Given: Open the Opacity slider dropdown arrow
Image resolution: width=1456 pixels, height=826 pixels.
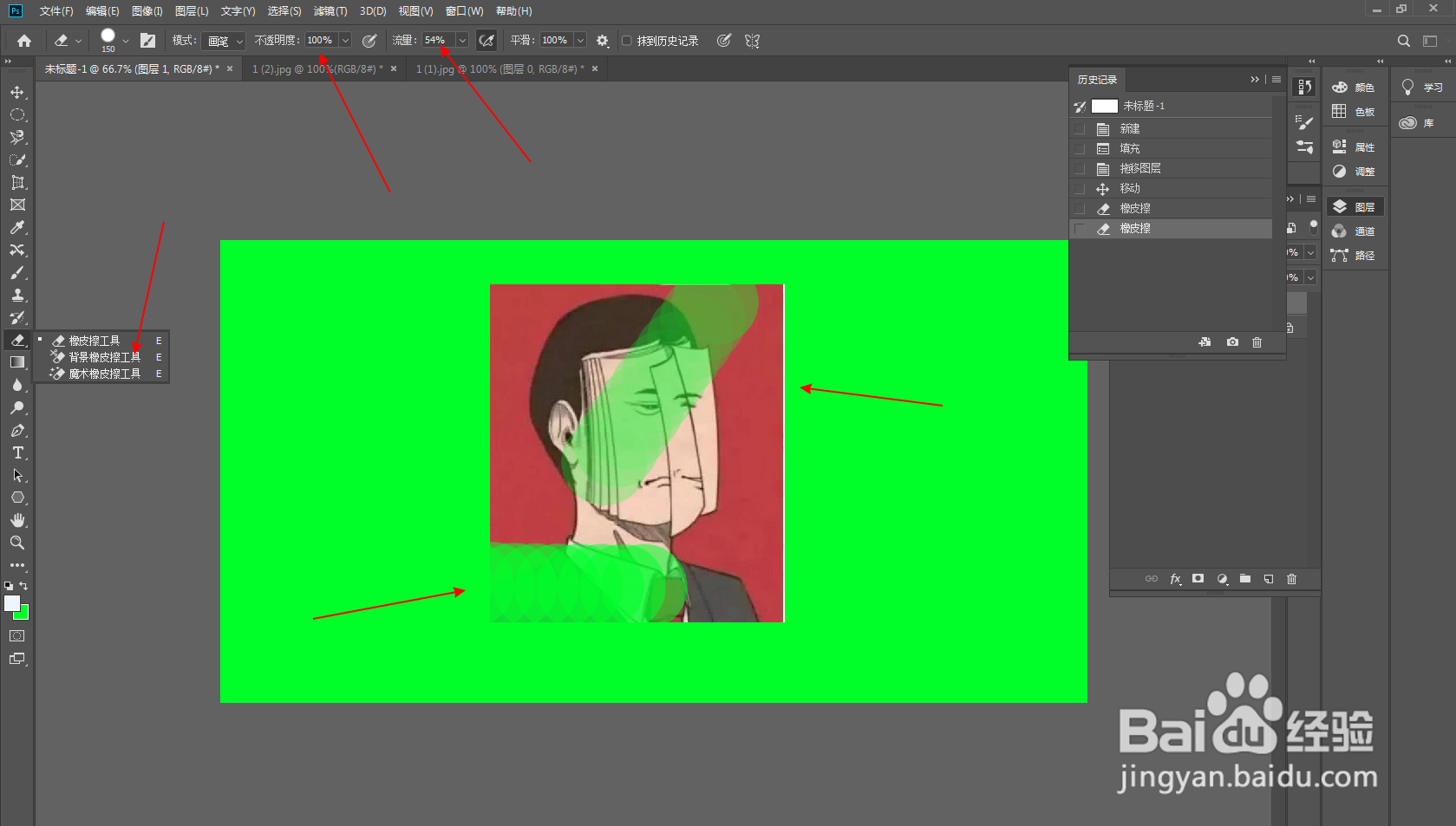Looking at the screenshot, I should [345, 41].
